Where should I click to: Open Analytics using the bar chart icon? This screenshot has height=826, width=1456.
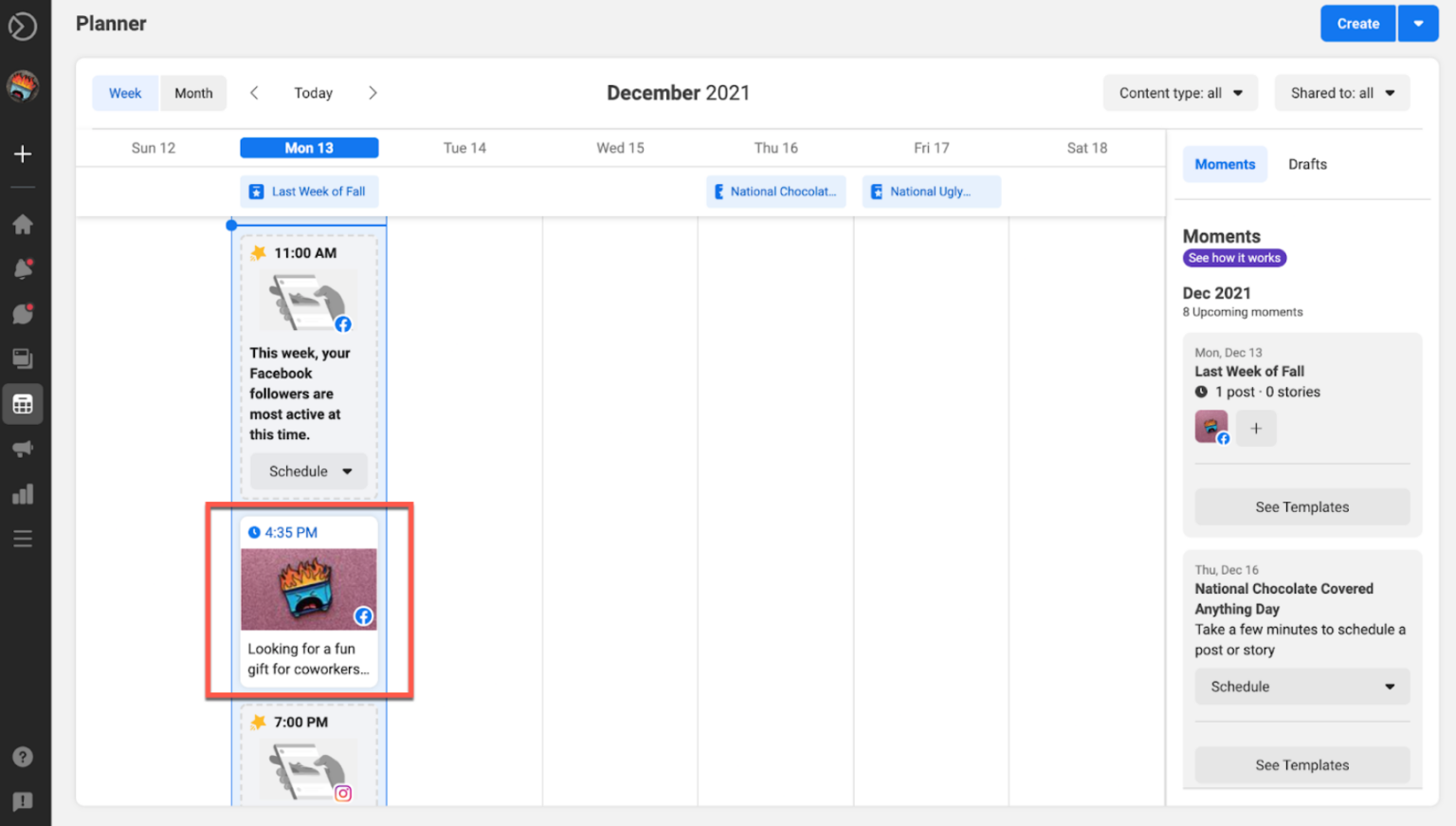[x=23, y=493]
